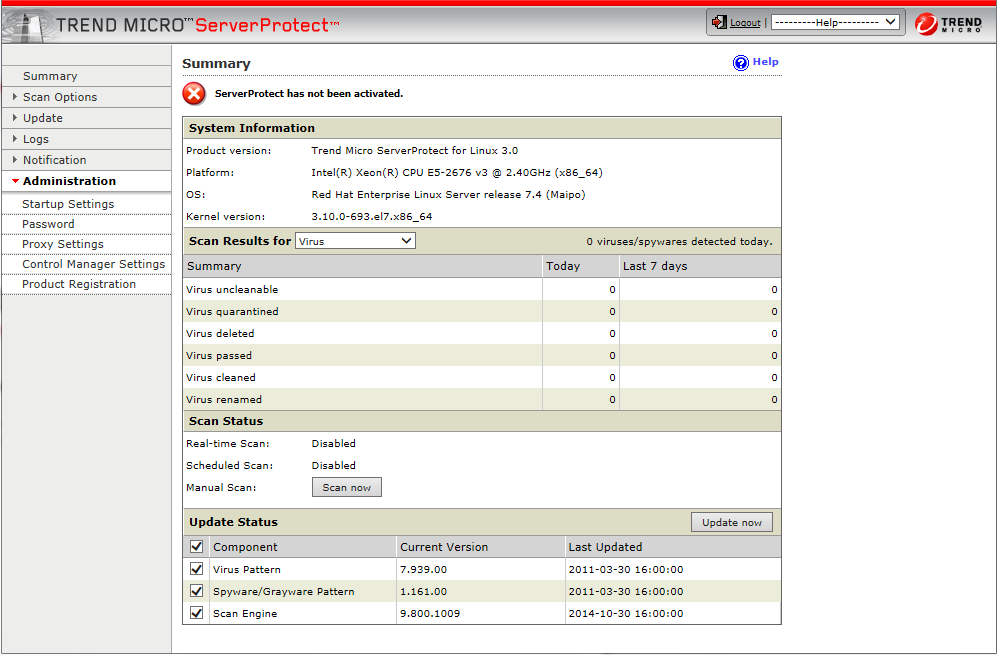Select Scan Options in the sidebar
The height and width of the screenshot is (655, 997).
[60, 97]
